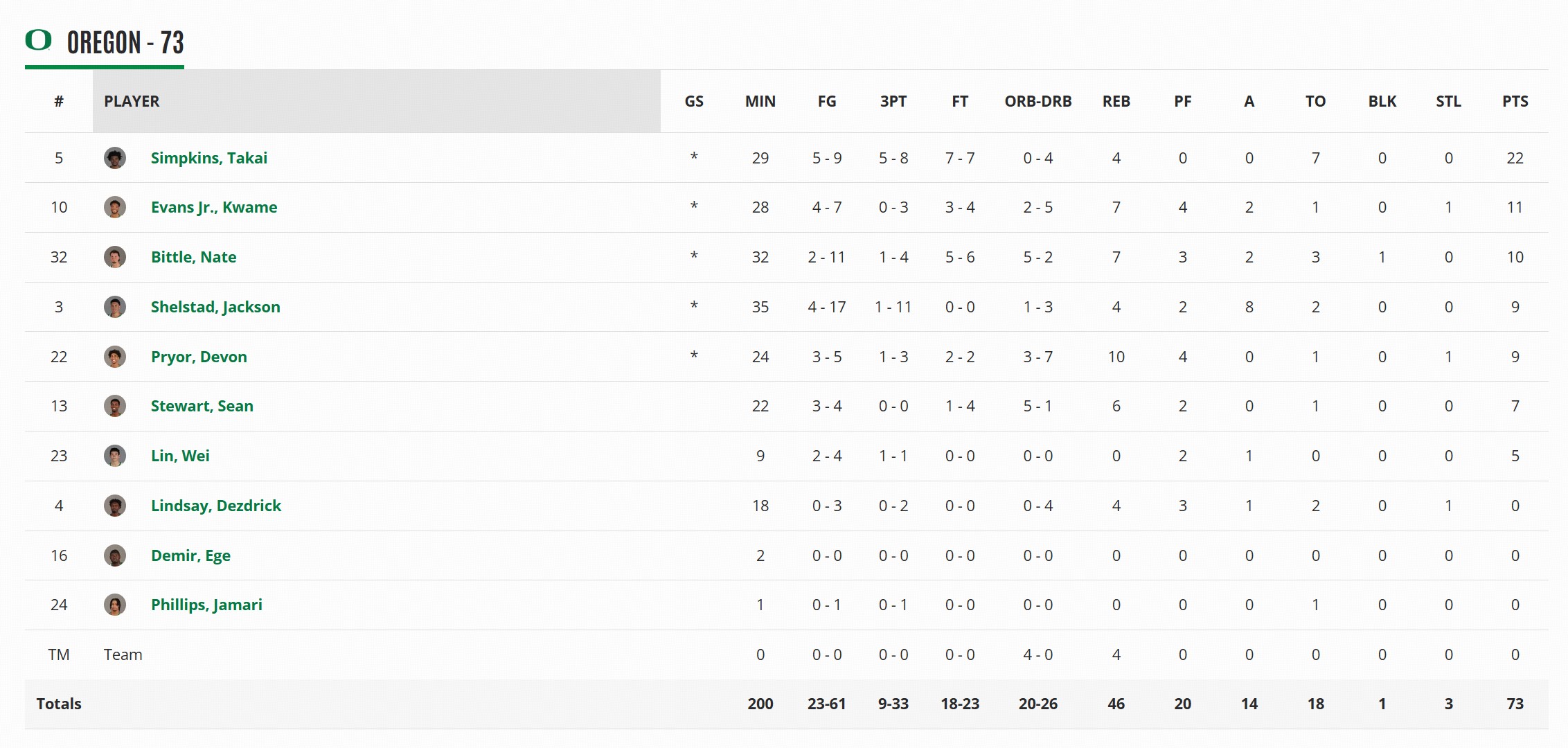Open Jackson Shelstad's player page
This screenshot has height=748, width=1568.
point(215,307)
